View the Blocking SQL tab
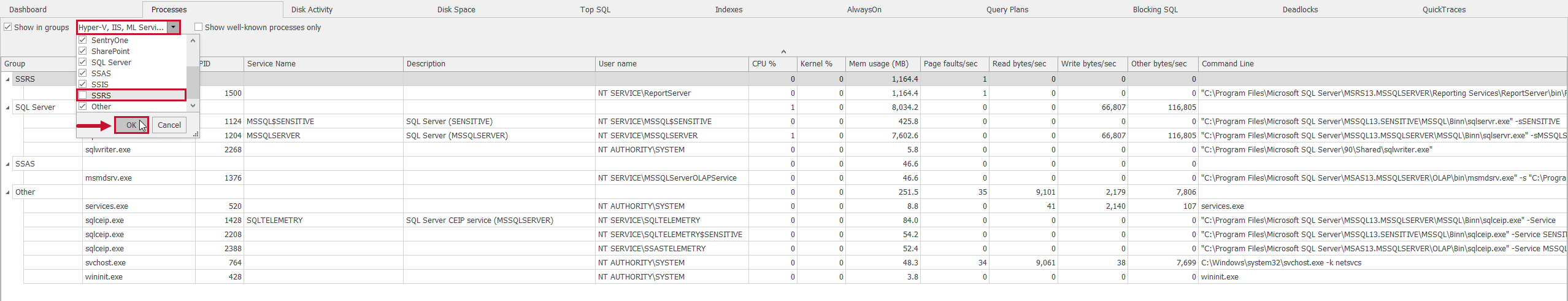Image resolution: width=1568 pixels, height=301 pixels. tap(1155, 9)
